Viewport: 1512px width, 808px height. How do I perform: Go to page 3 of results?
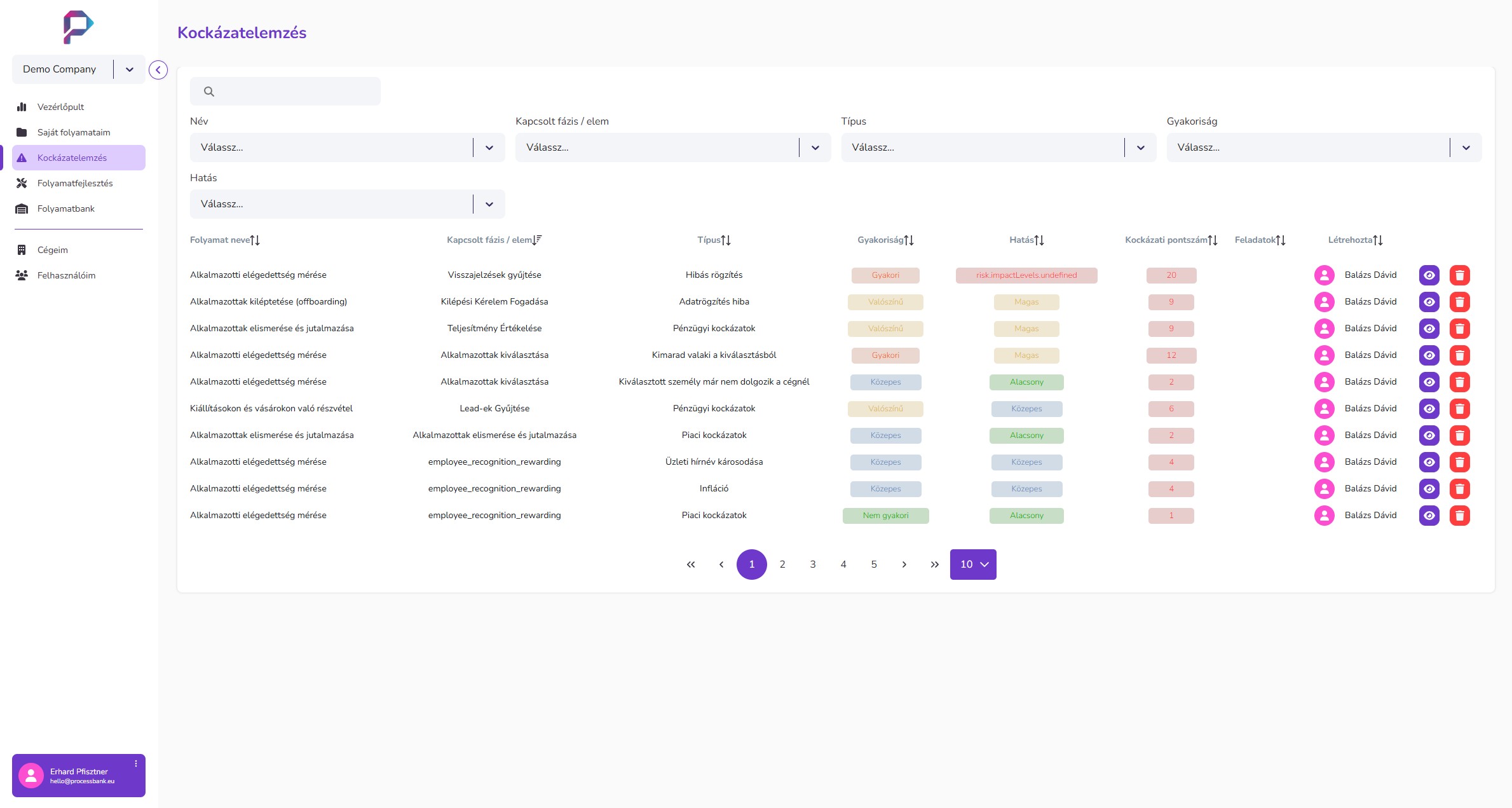[x=812, y=565]
